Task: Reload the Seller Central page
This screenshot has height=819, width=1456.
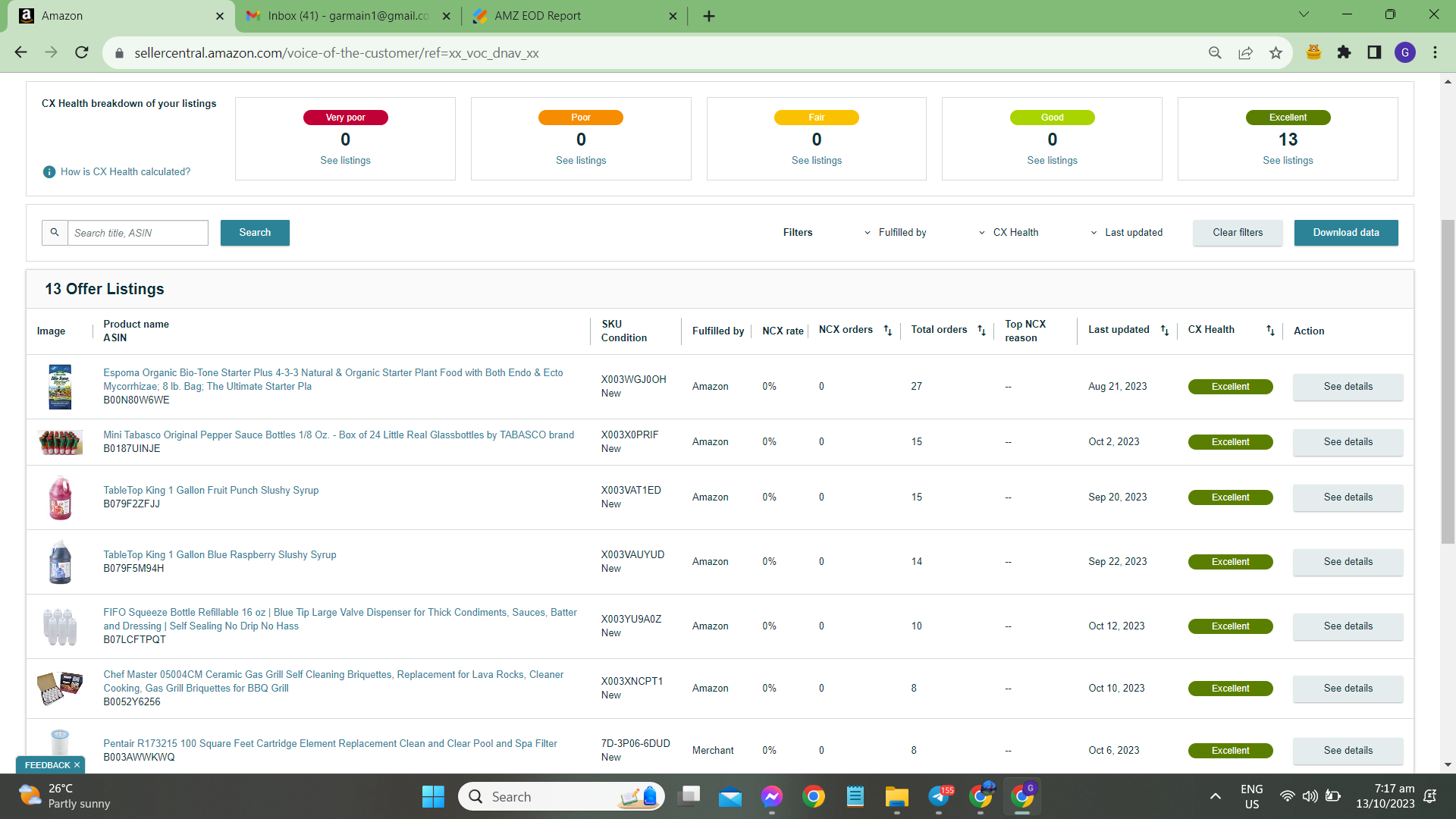Action: (82, 52)
